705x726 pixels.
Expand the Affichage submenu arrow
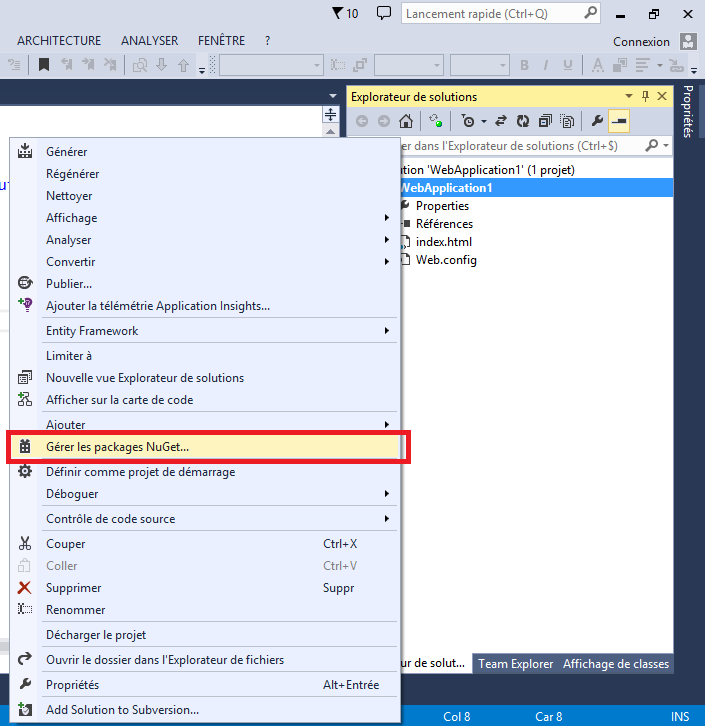pos(387,218)
